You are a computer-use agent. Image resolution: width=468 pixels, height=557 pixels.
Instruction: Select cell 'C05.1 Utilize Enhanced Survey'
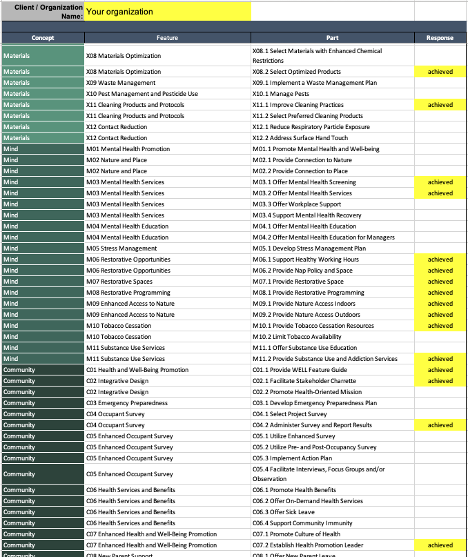click(333, 436)
